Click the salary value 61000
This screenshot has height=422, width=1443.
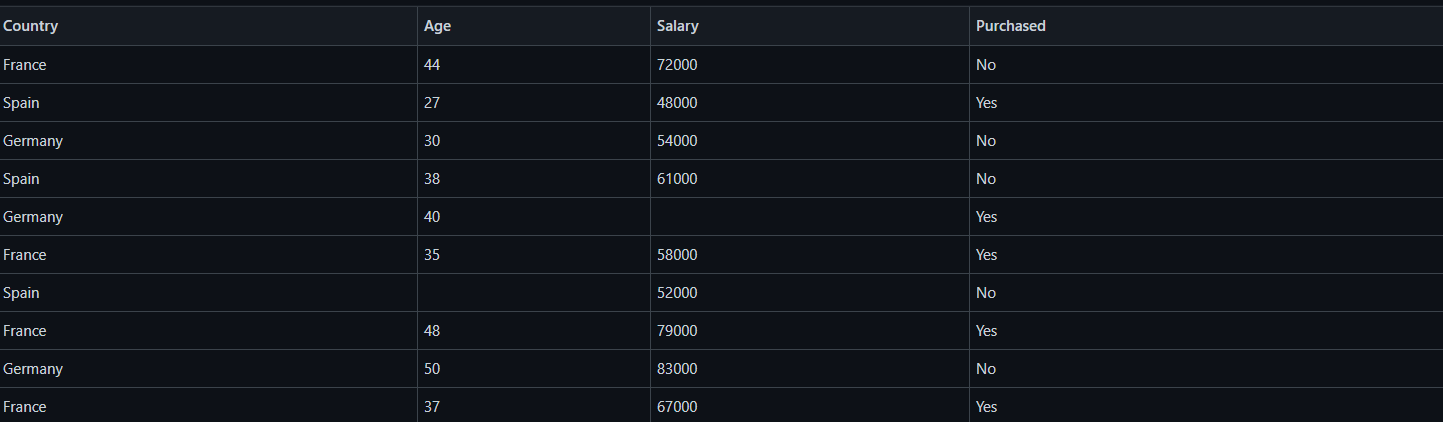coord(677,179)
